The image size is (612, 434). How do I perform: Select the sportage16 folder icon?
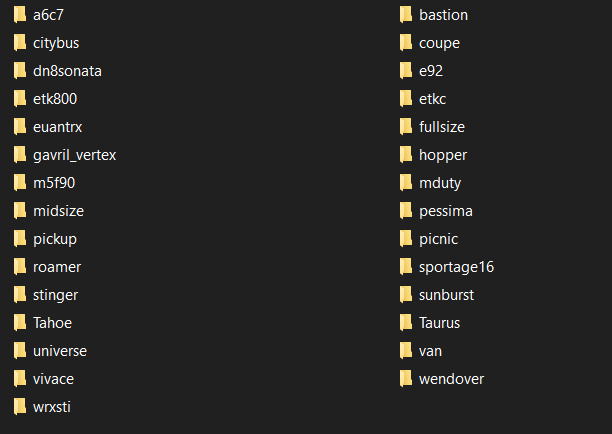pyautogui.click(x=406, y=267)
